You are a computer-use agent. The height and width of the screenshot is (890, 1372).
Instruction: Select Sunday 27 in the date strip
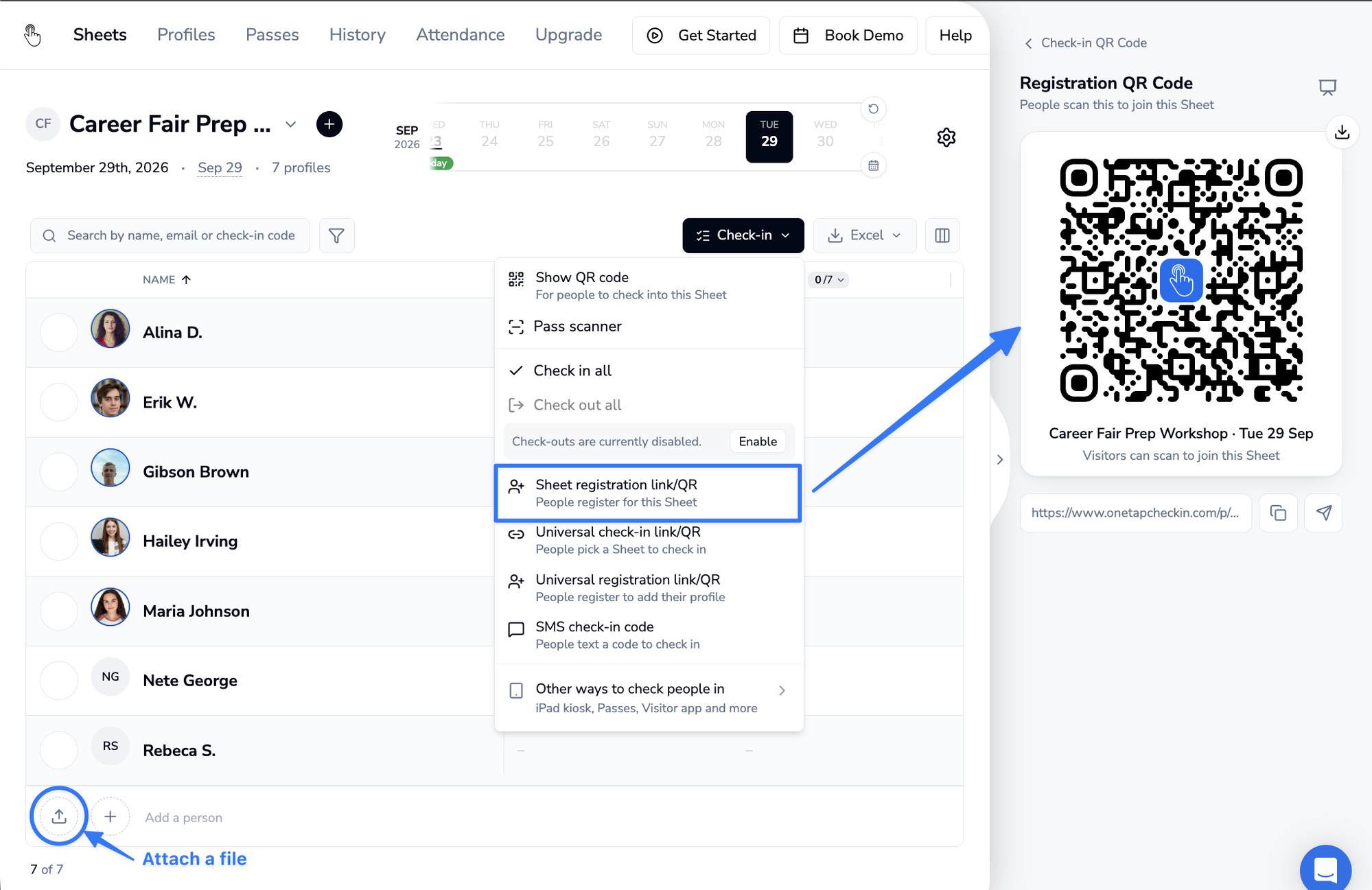coord(658,134)
